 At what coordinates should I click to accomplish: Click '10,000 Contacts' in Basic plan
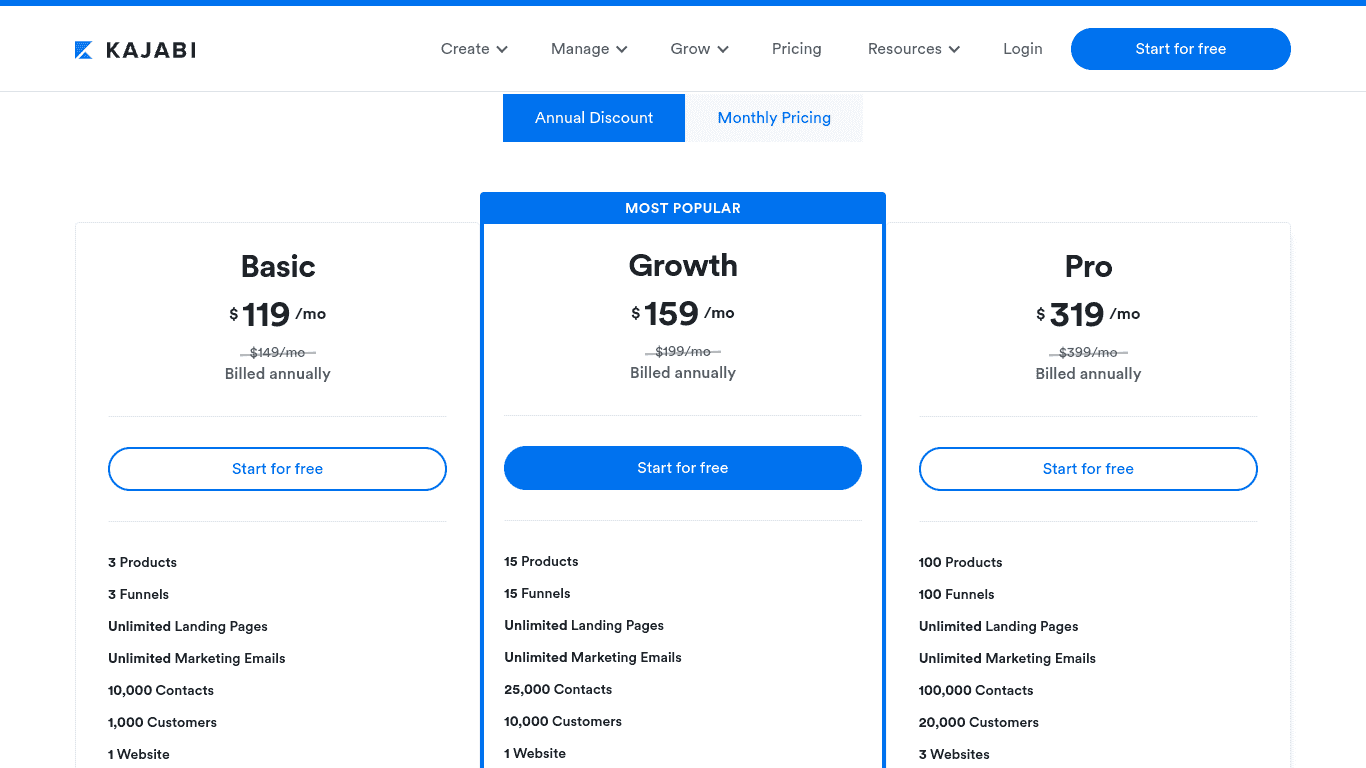coord(161,690)
